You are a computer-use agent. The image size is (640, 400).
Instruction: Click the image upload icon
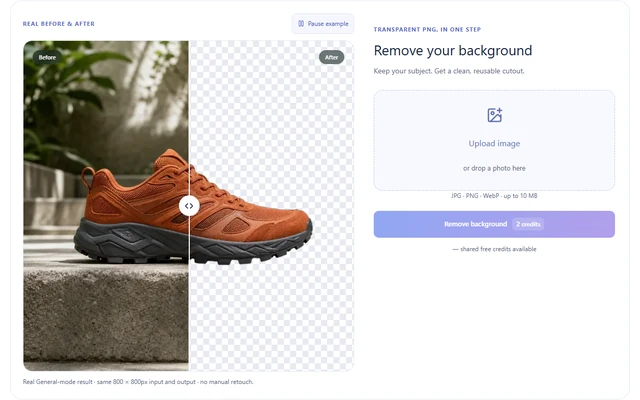pyautogui.click(x=494, y=115)
